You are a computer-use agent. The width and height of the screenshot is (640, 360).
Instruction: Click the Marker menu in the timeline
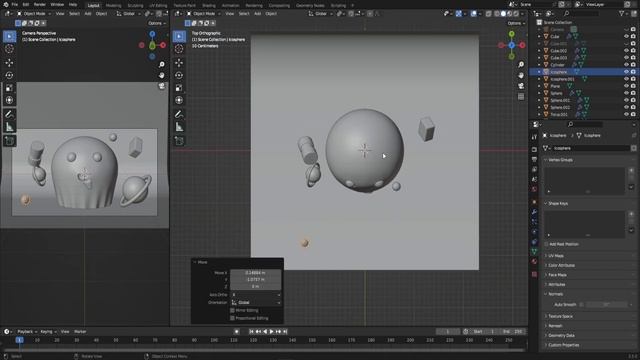pos(80,332)
